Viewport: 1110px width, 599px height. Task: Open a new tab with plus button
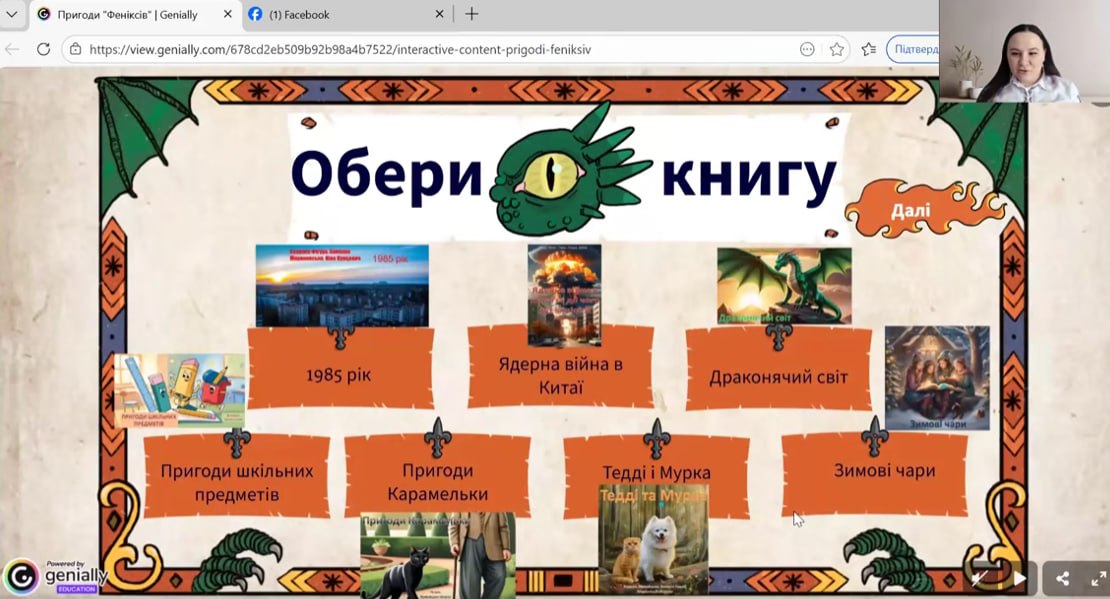point(472,14)
